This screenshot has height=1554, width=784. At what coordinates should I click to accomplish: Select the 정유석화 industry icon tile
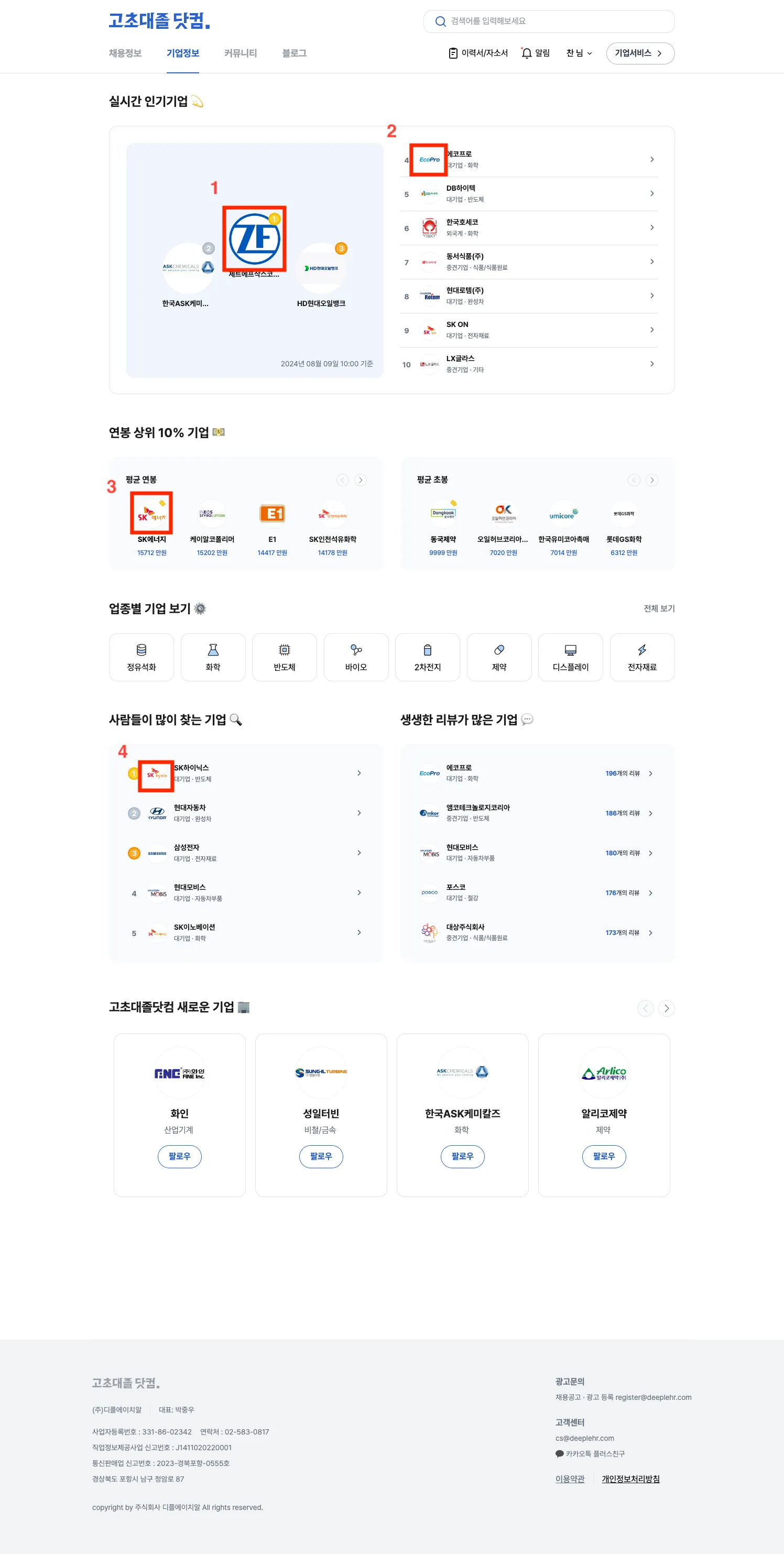point(141,657)
